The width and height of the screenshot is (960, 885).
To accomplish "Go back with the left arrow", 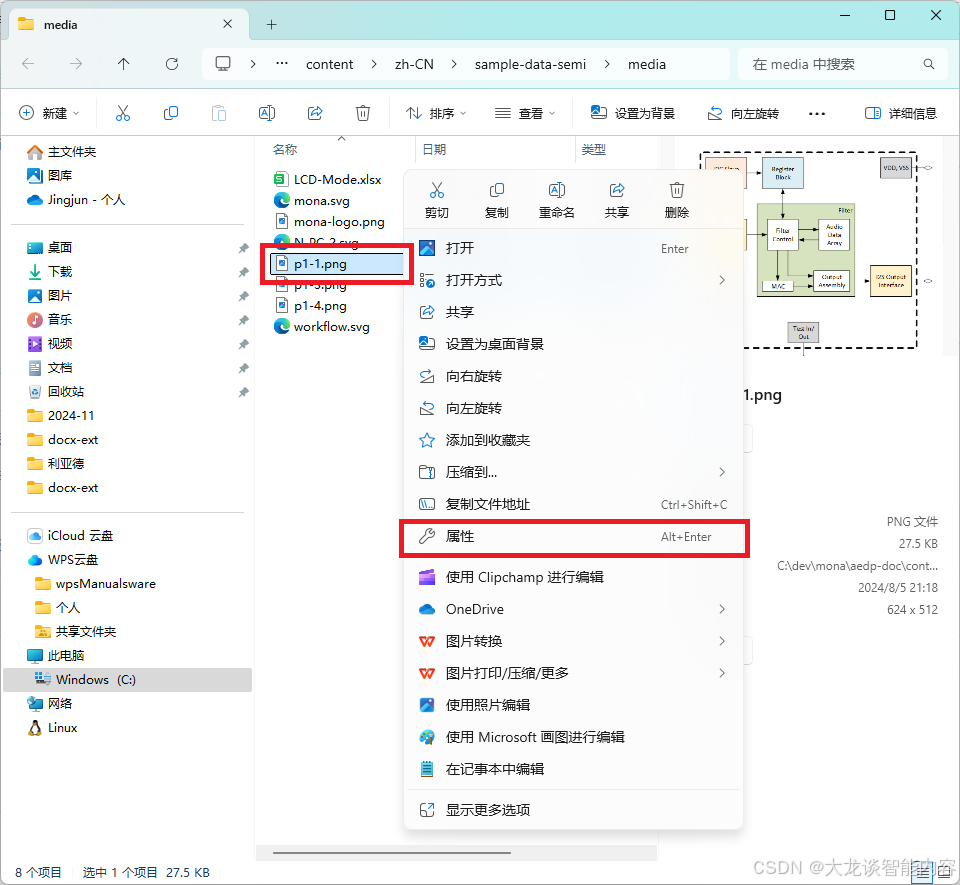I will pyautogui.click(x=28, y=64).
